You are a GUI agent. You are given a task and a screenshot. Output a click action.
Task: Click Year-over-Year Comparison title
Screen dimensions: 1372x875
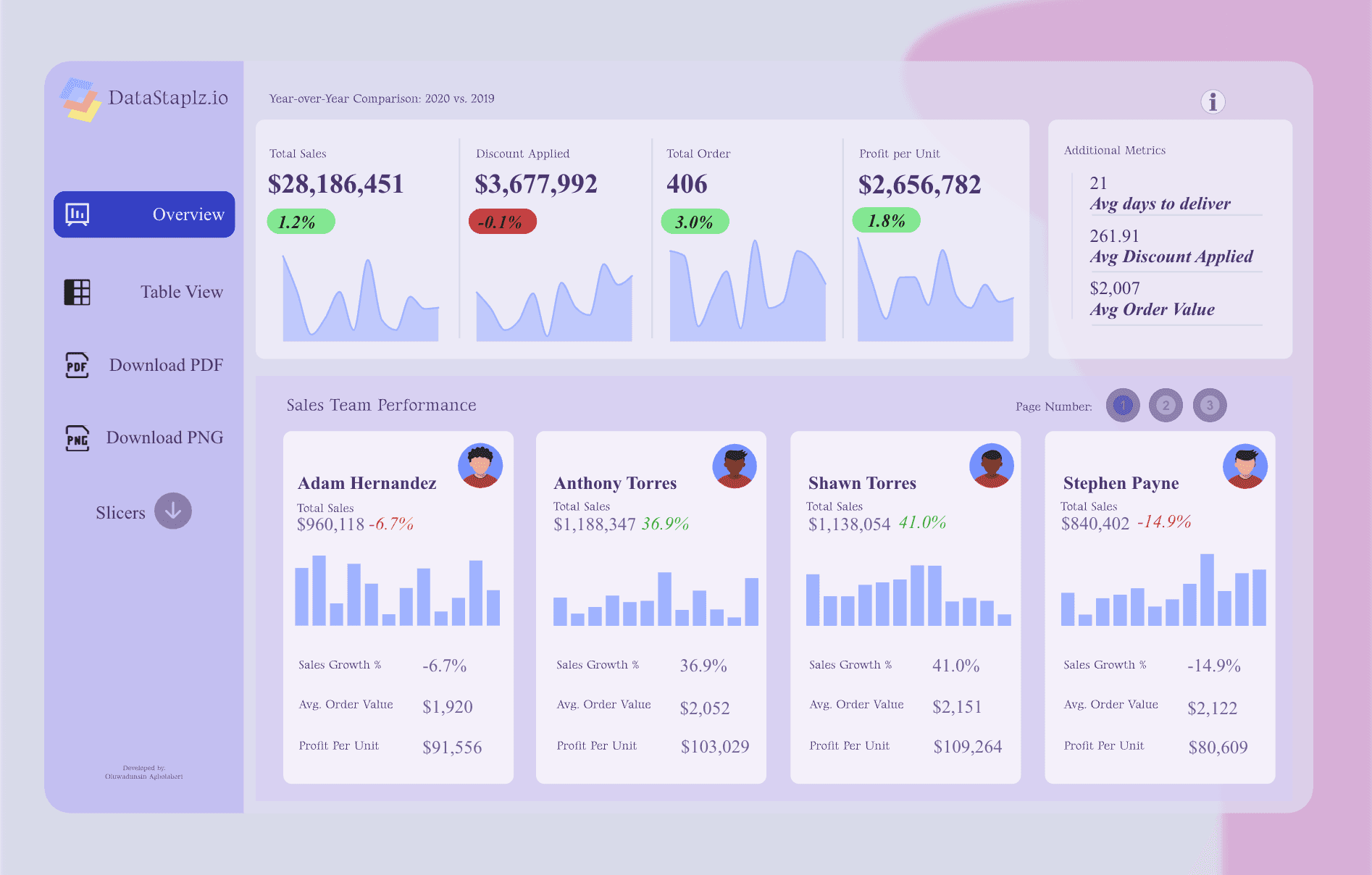click(382, 99)
